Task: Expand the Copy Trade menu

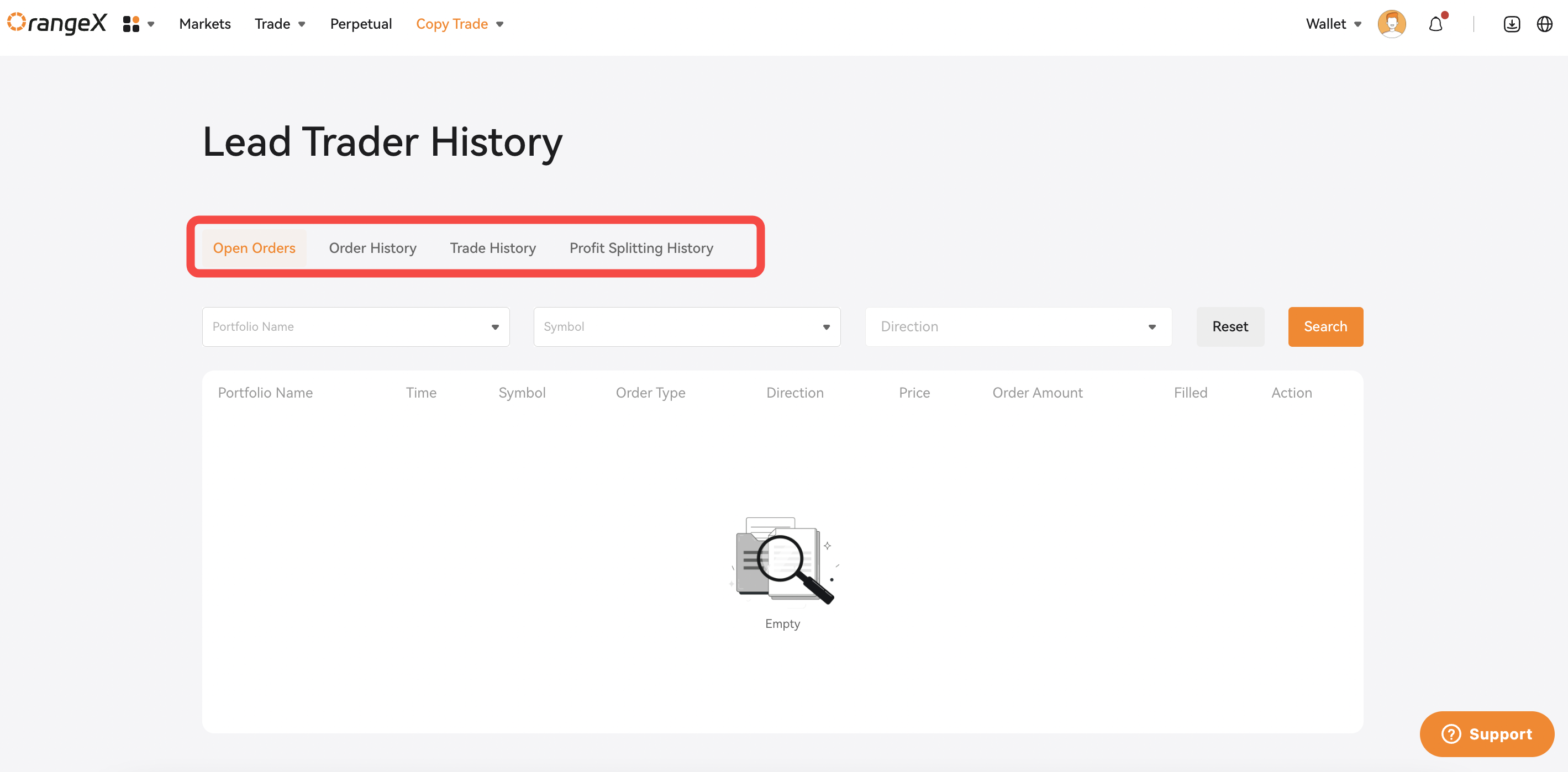Action: click(460, 24)
